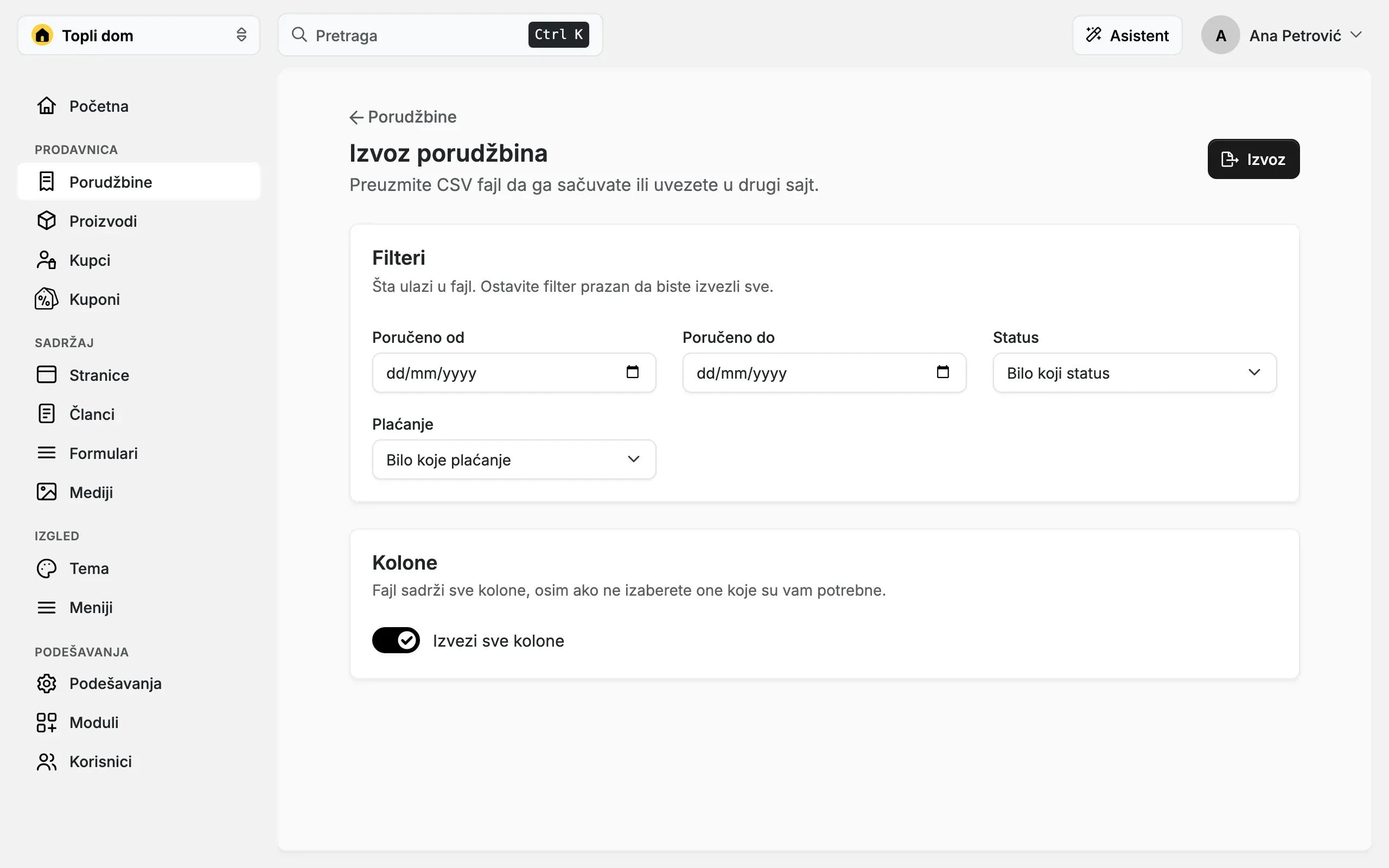Open calendar picker for Poručeno do
The image size is (1389, 868).
click(x=942, y=372)
